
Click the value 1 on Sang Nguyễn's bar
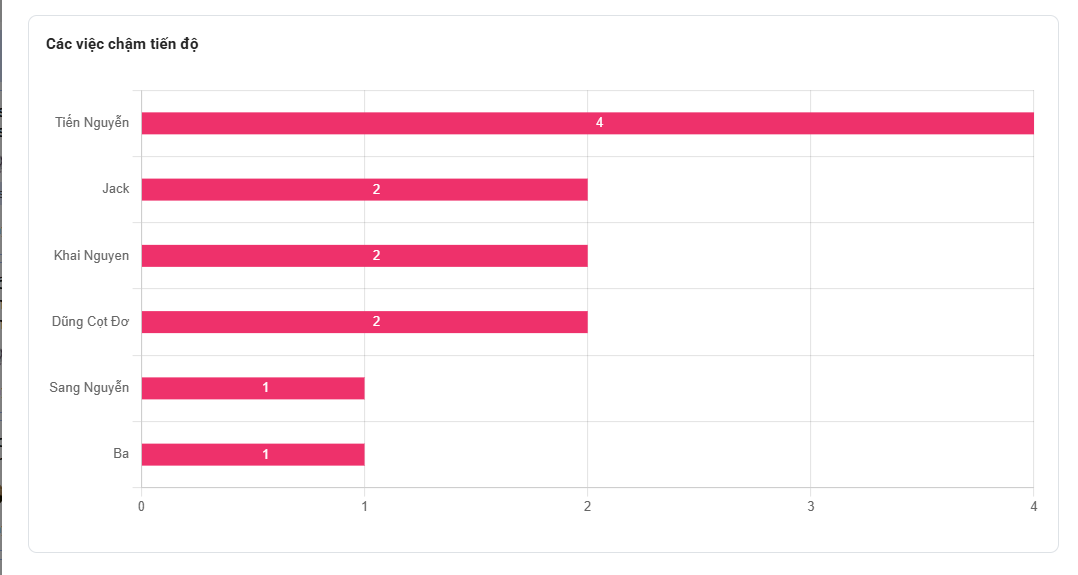tap(265, 388)
